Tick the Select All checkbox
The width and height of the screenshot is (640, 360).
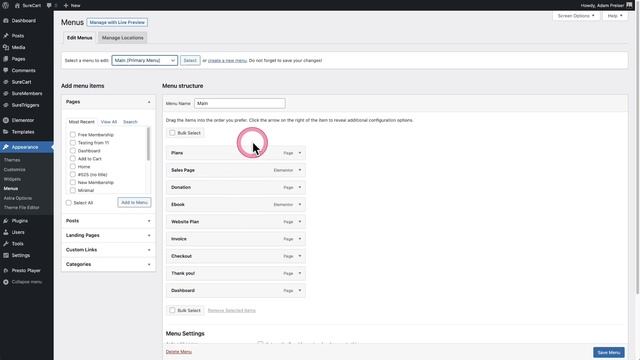(69, 203)
